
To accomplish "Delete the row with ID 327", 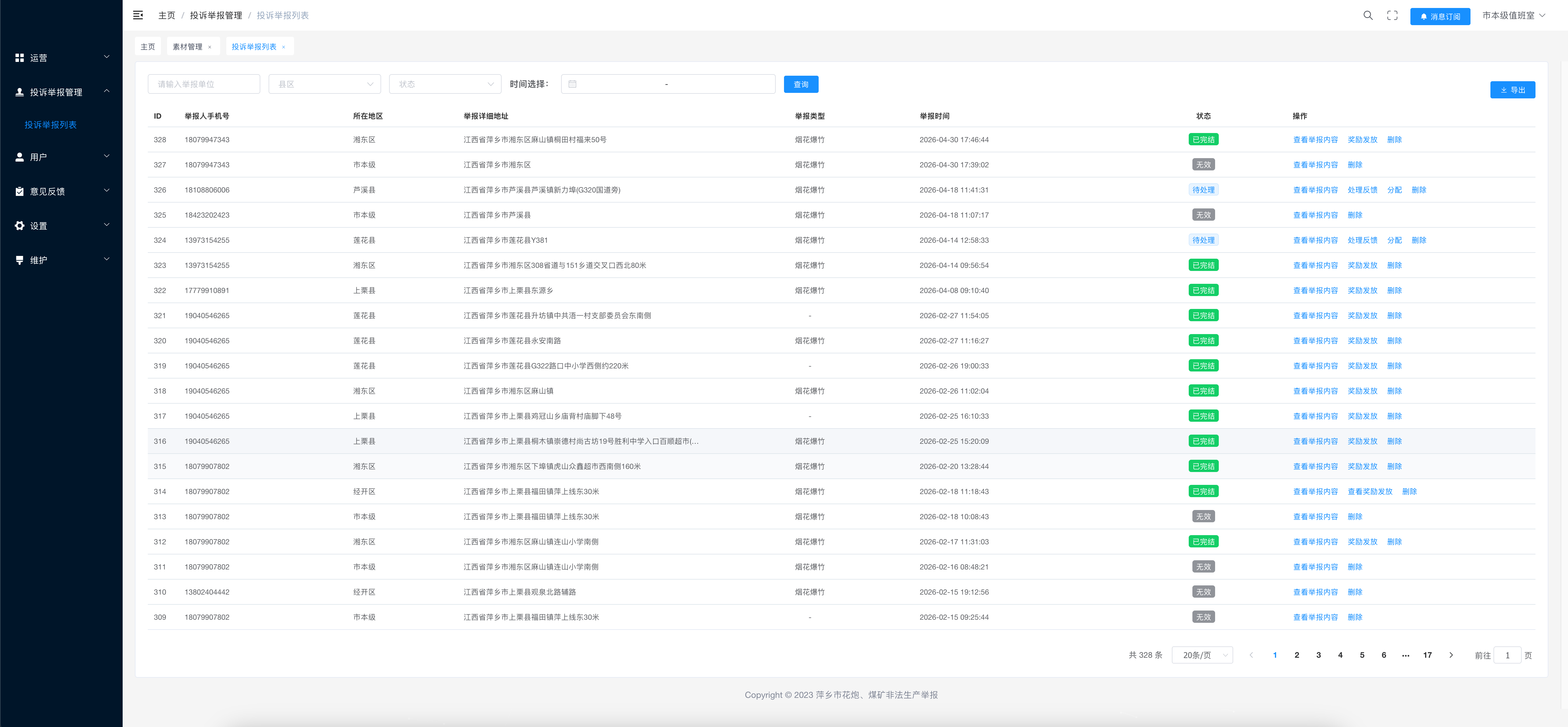I will tap(1355, 165).
